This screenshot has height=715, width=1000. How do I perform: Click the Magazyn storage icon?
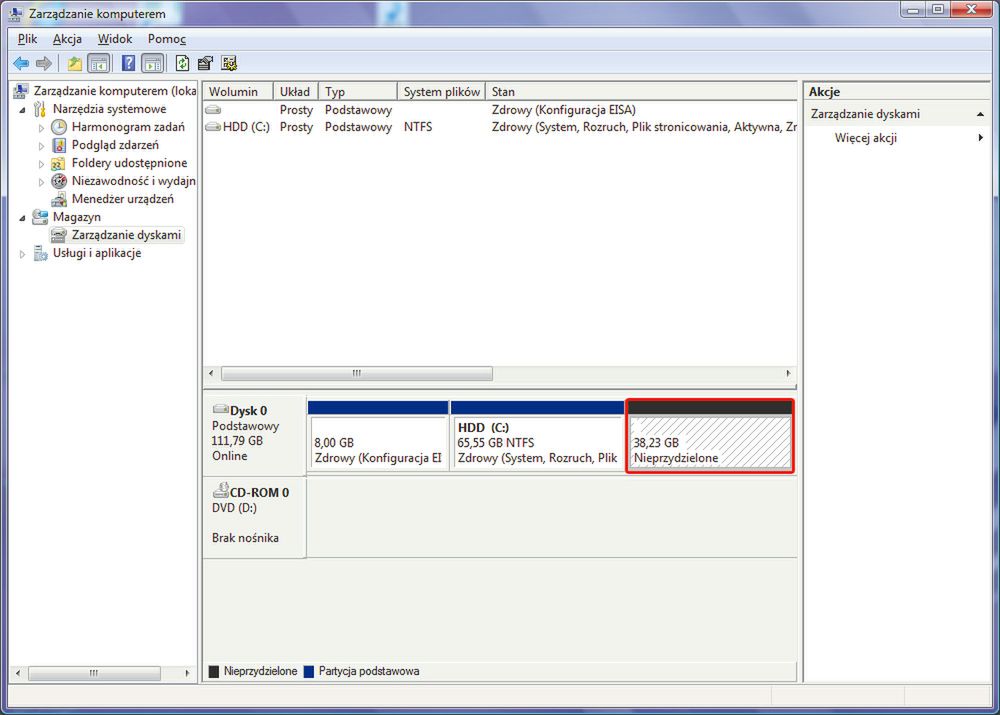[40, 217]
